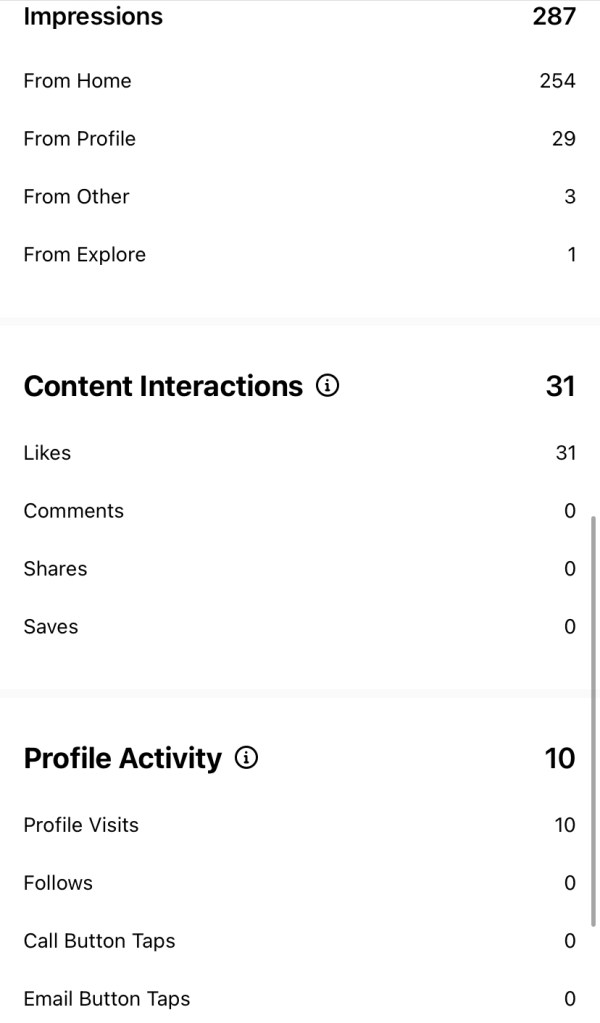Tap the From Other row label
The width and height of the screenshot is (600, 1023).
[x=76, y=197]
